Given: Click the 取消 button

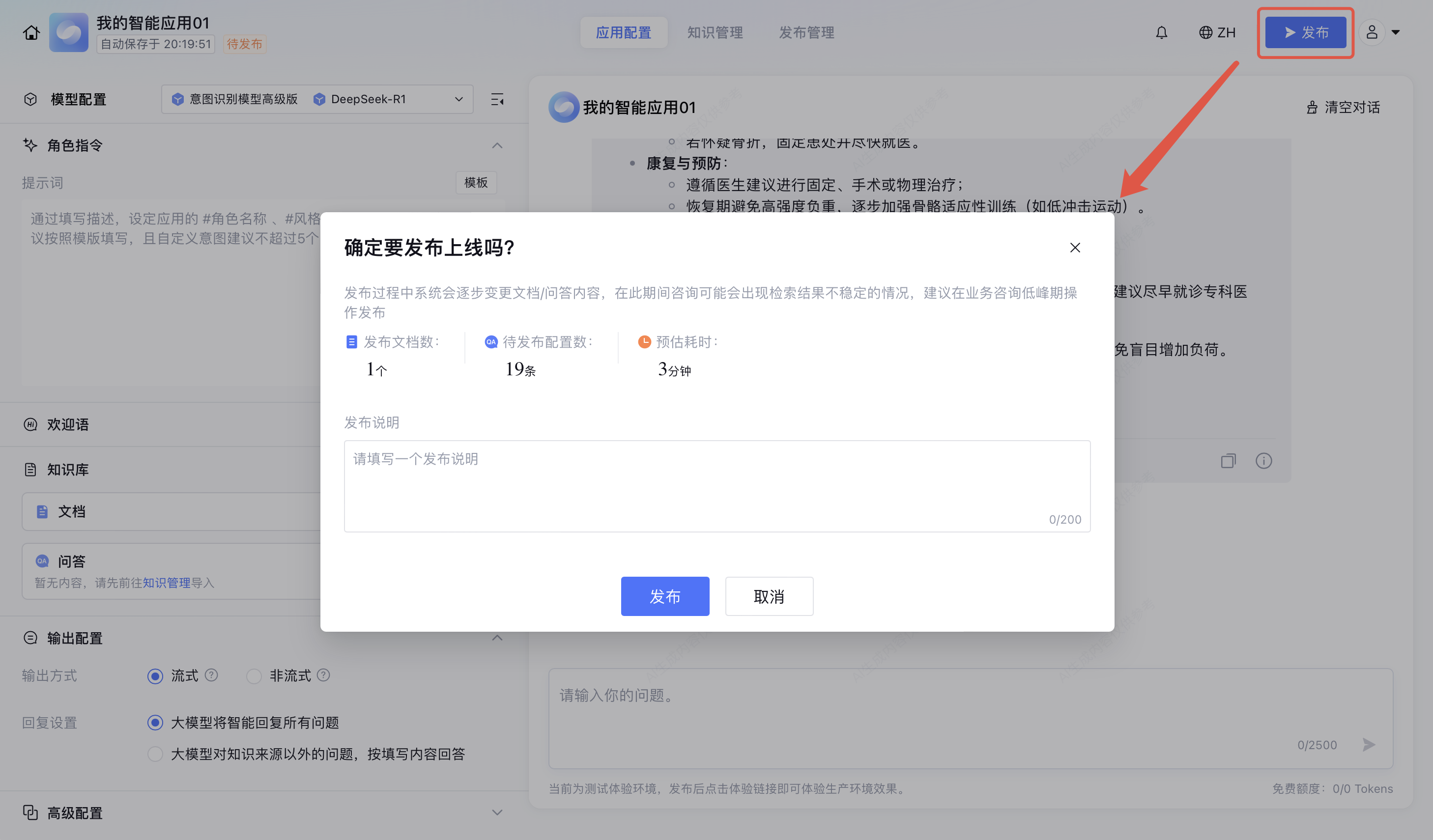Looking at the screenshot, I should click(769, 596).
